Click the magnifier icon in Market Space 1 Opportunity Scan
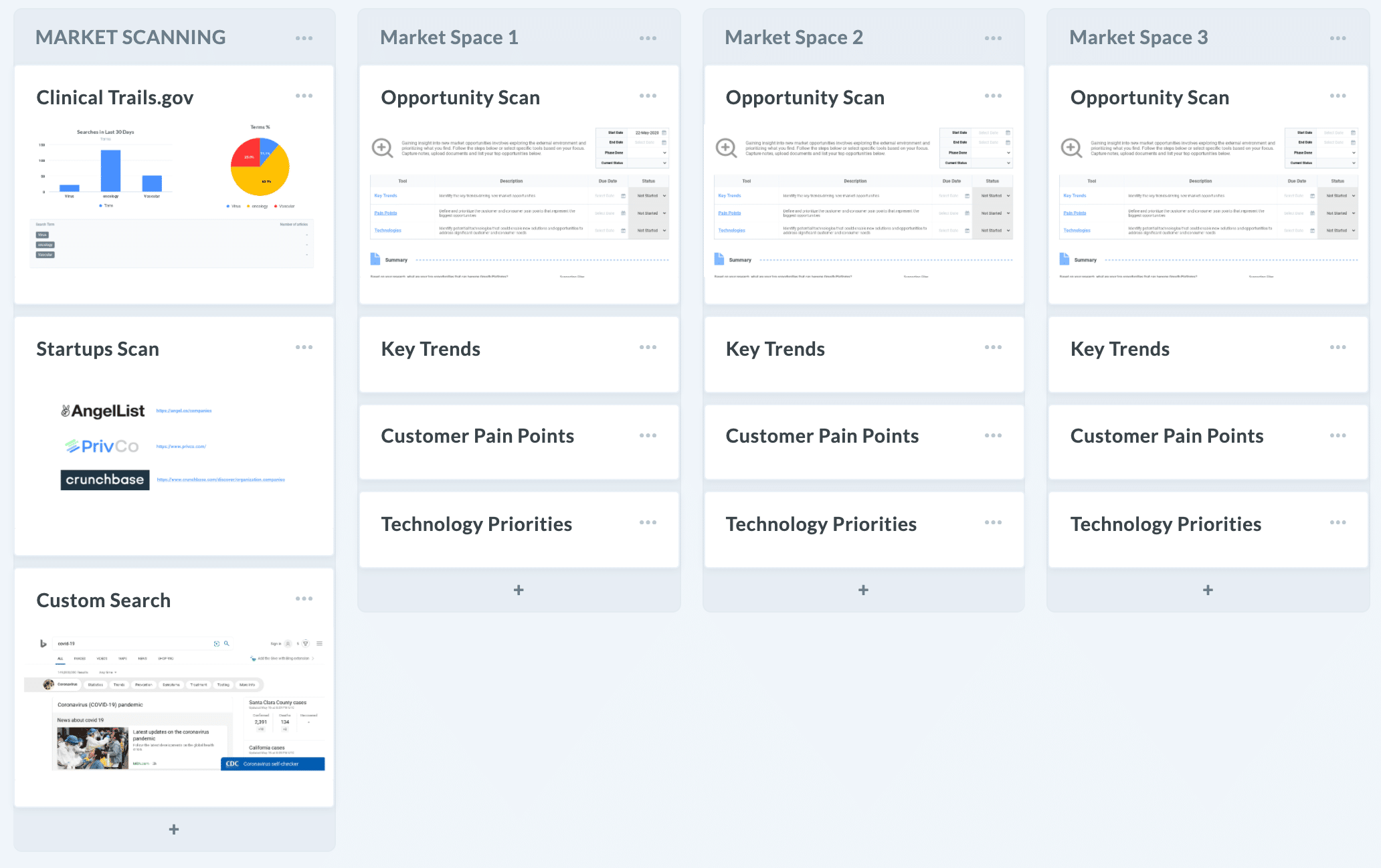 (x=382, y=148)
